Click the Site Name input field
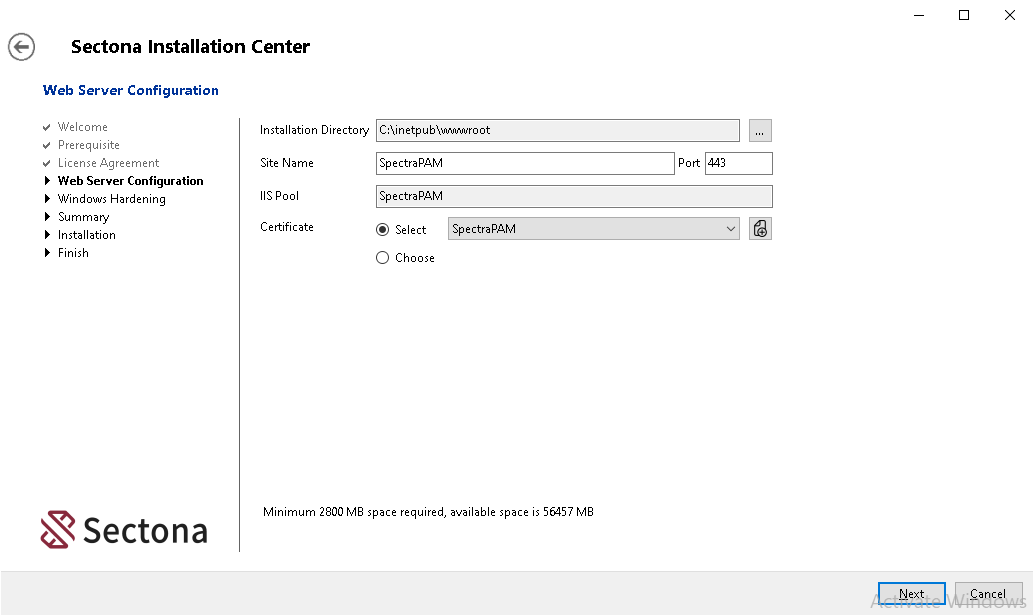This screenshot has height=616, width=1034. point(525,163)
